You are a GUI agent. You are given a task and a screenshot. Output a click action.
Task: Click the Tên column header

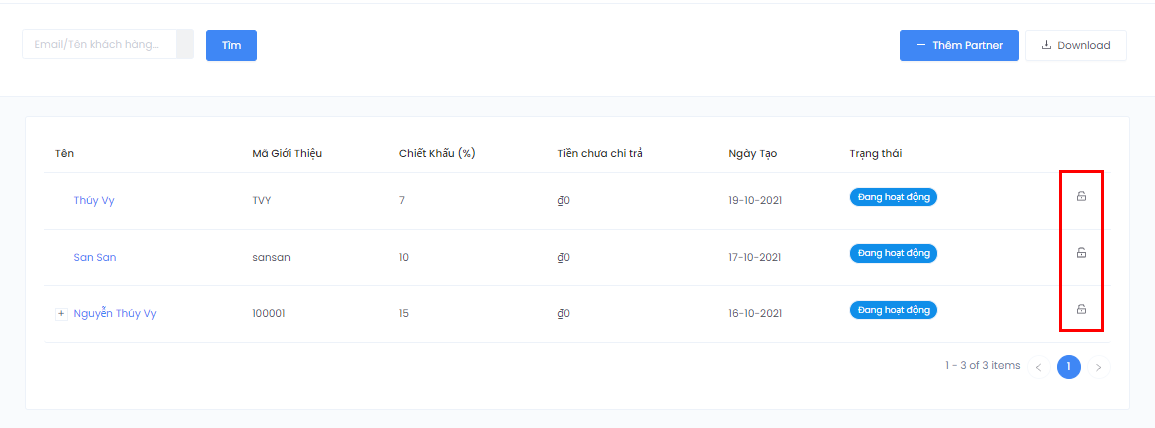pyautogui.click(x=65, y=153)
